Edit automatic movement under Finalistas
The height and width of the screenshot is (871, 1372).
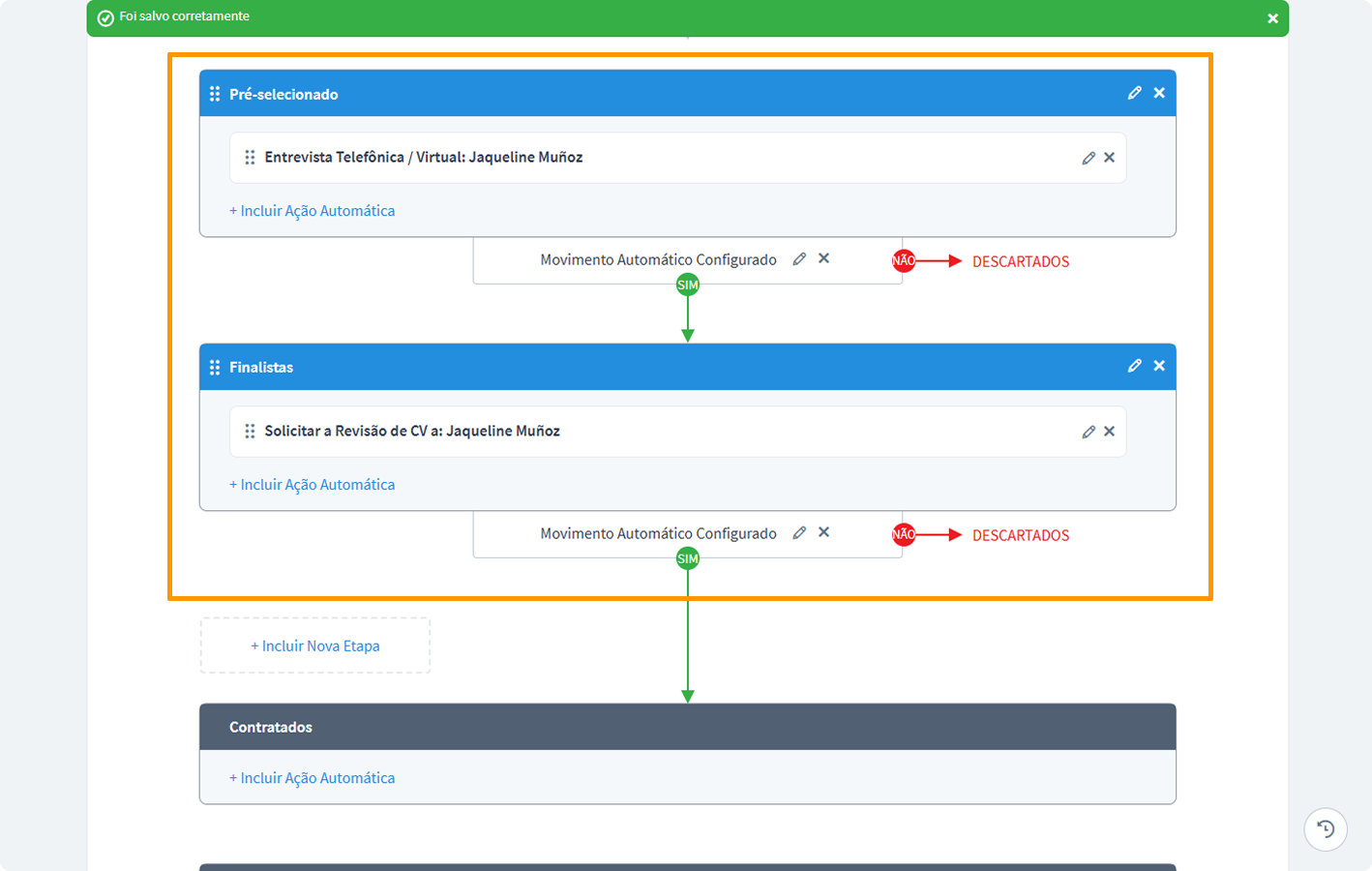pyautogui.click(x=799, y=532)
